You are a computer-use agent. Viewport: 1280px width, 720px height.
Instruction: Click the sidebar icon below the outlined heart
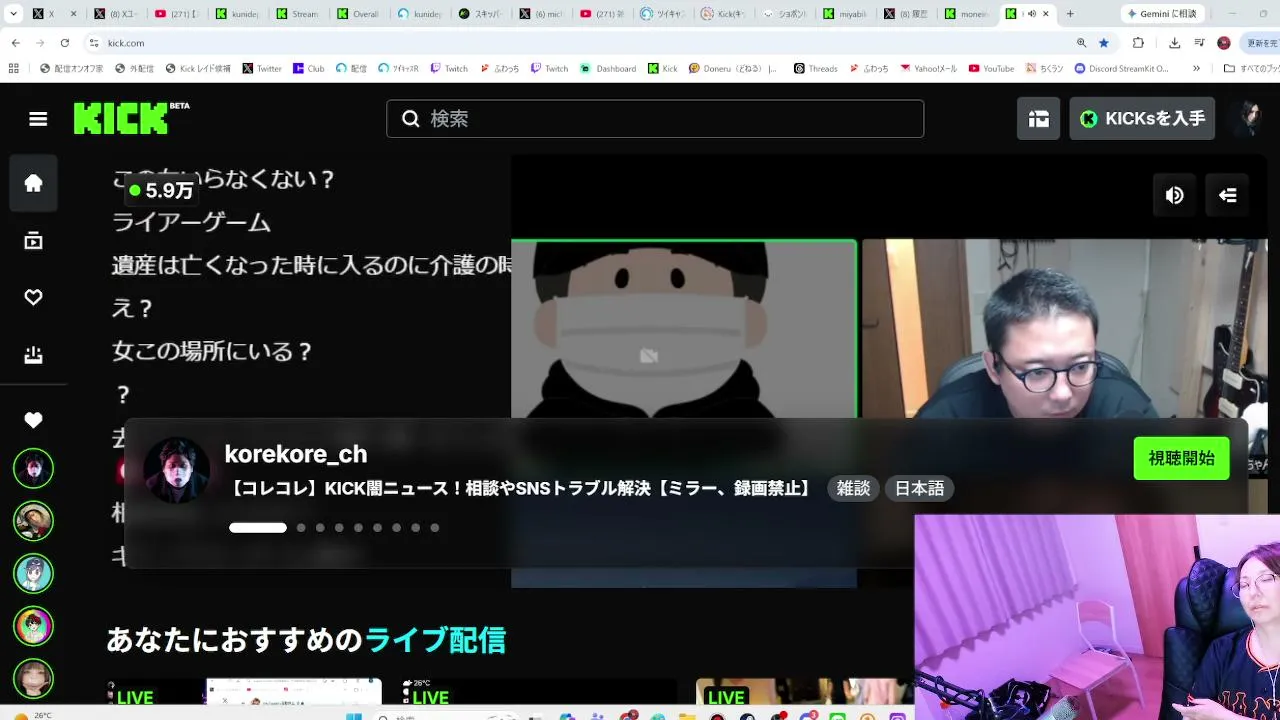click(x=34, y=355)
